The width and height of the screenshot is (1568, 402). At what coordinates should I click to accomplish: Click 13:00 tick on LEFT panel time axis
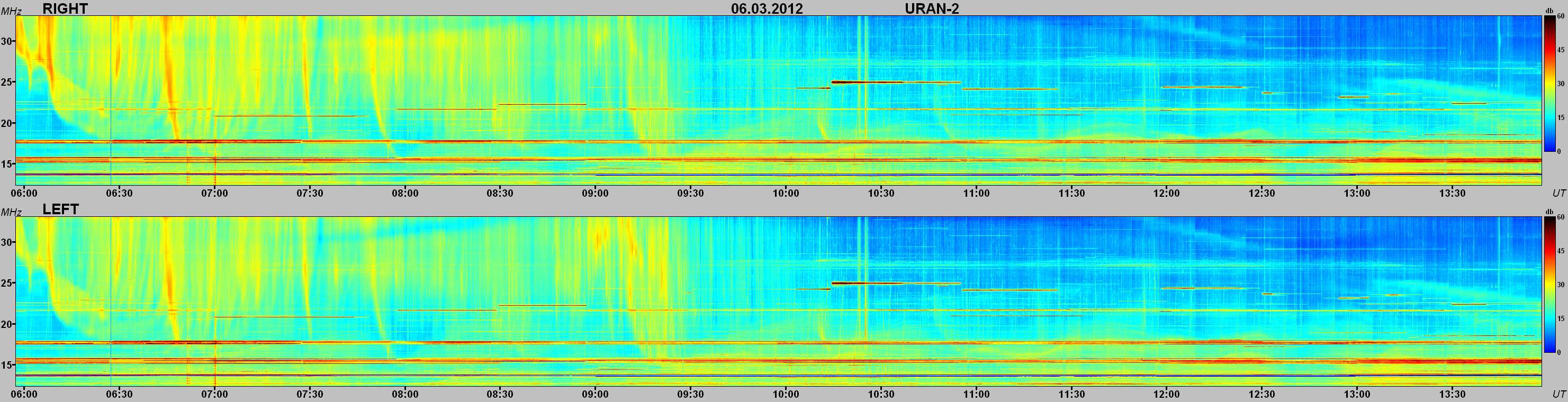[x=1357, y=394]
